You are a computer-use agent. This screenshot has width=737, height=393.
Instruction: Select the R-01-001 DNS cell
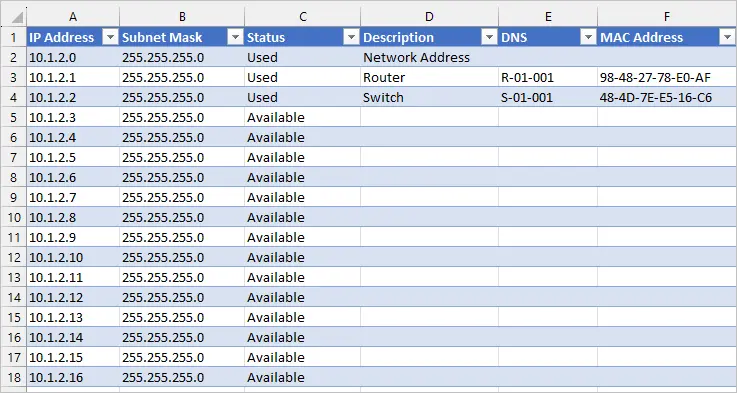pyautogui.click(x=548, y=77)
